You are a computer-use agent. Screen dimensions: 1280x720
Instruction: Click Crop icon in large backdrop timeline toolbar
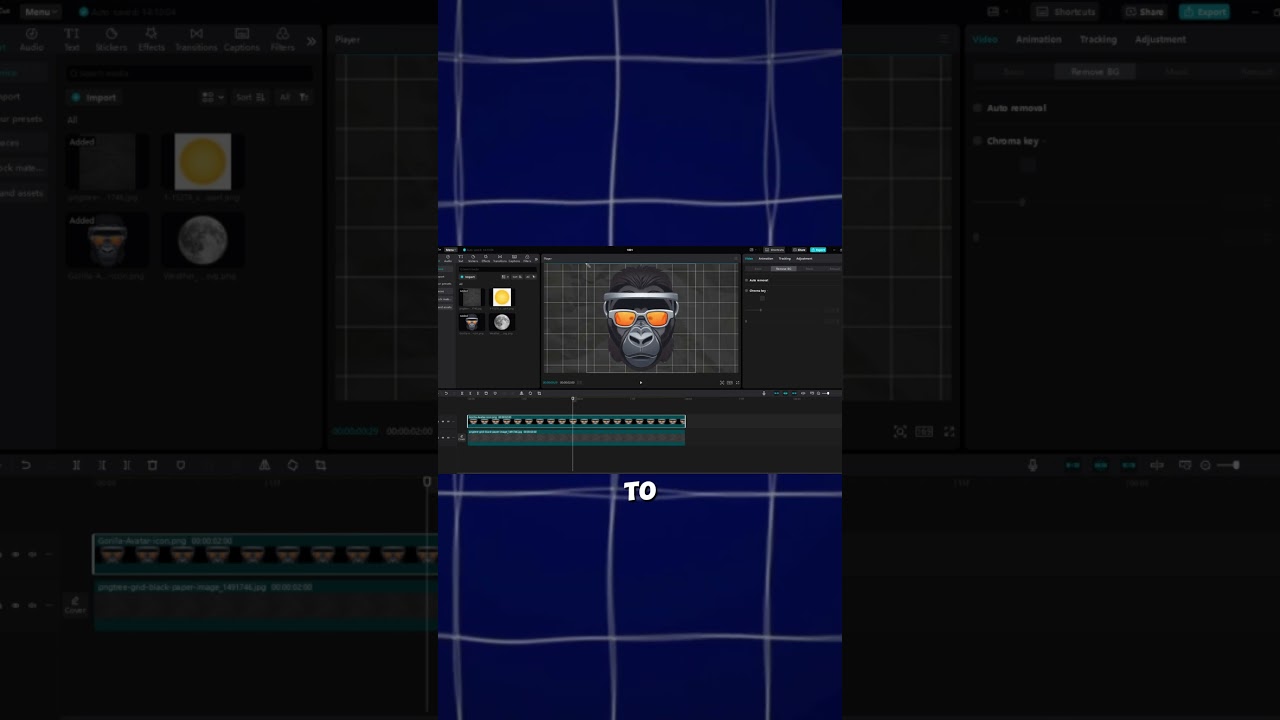pos(320,465)
